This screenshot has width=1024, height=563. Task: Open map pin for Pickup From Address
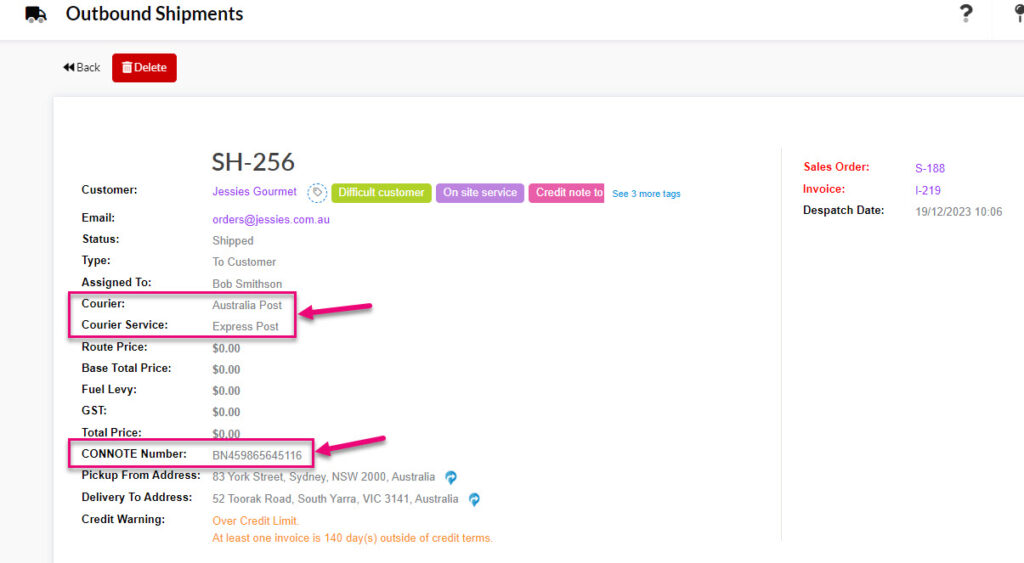point(451,477)
